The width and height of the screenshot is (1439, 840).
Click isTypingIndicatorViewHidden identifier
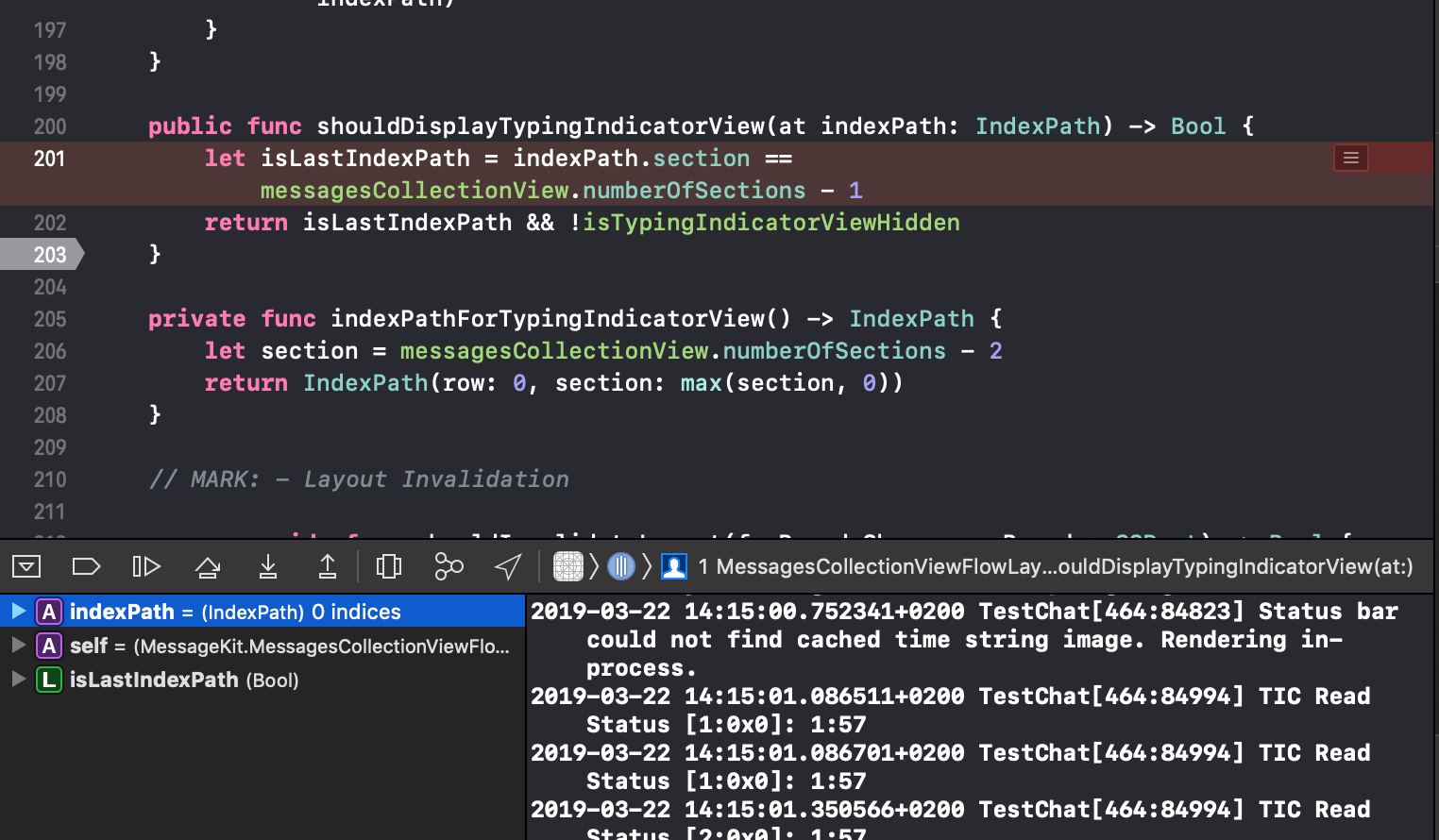tap(771, 223)
